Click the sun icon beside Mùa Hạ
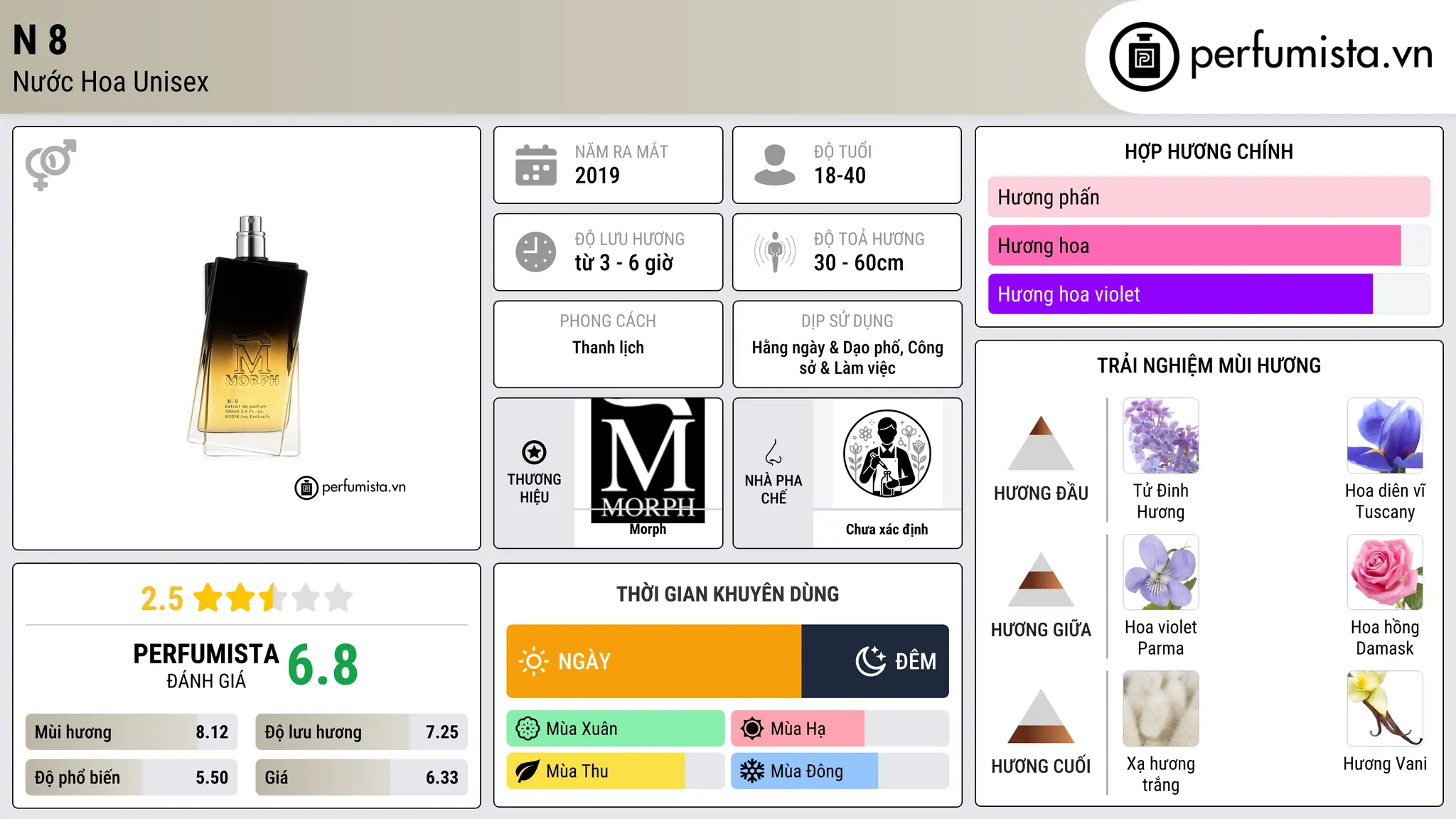 [x=751, y=729]
